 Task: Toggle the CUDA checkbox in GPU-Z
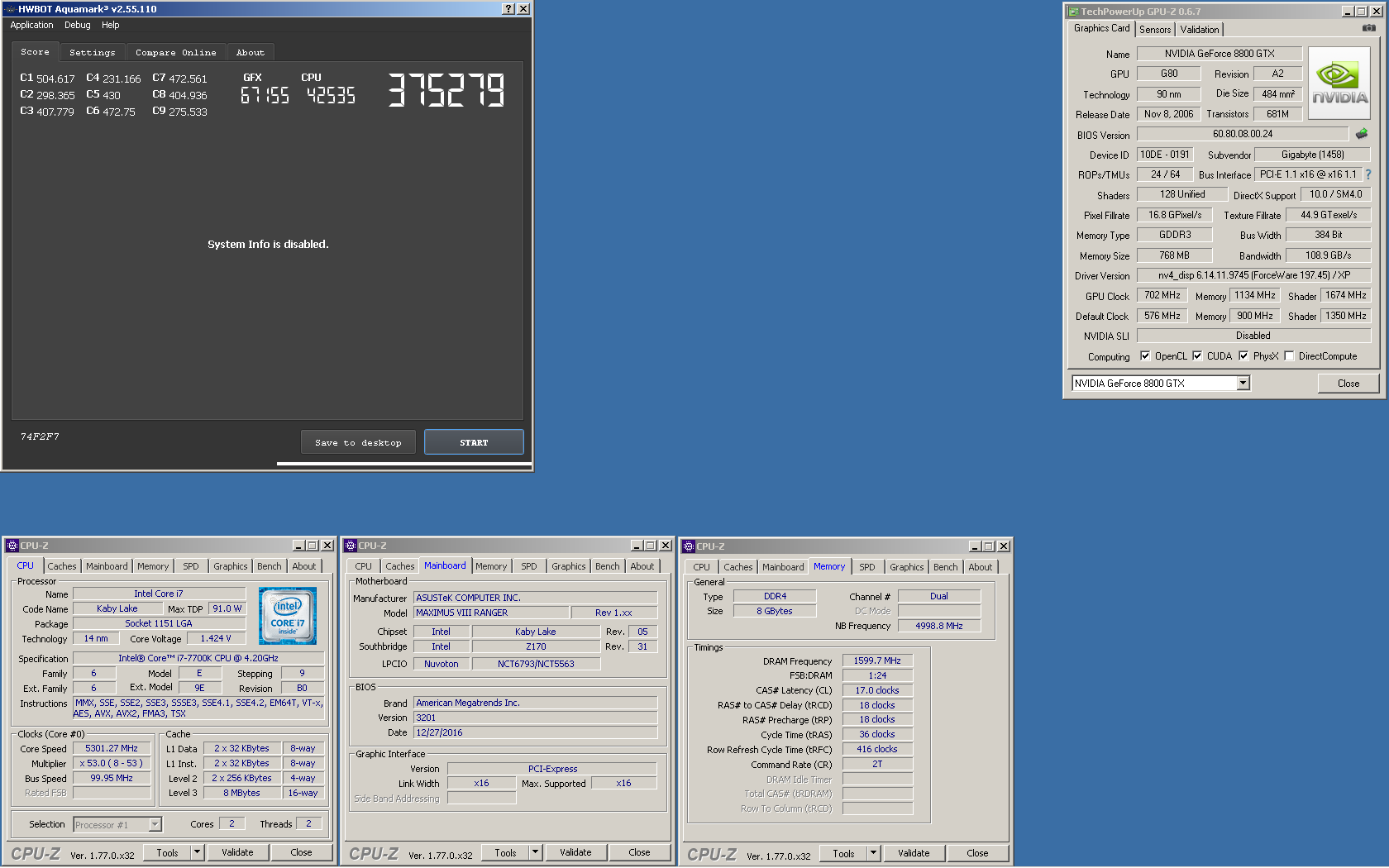coord(1196,356)
